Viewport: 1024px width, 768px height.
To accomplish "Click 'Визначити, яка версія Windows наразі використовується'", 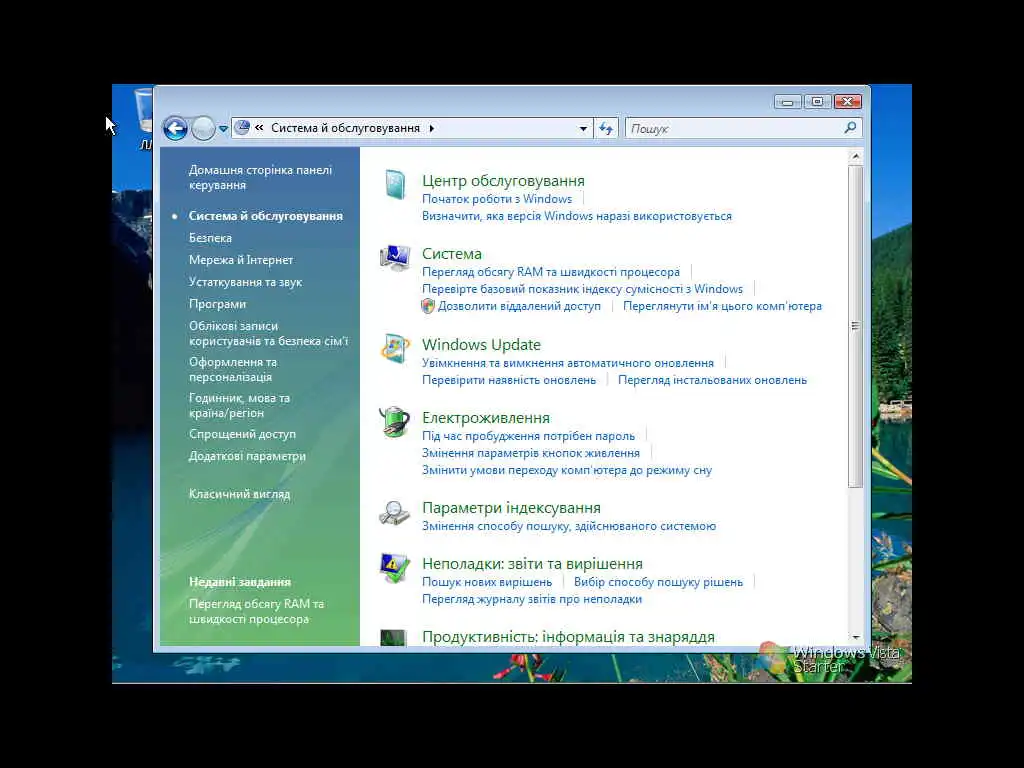I will (577, 216).
